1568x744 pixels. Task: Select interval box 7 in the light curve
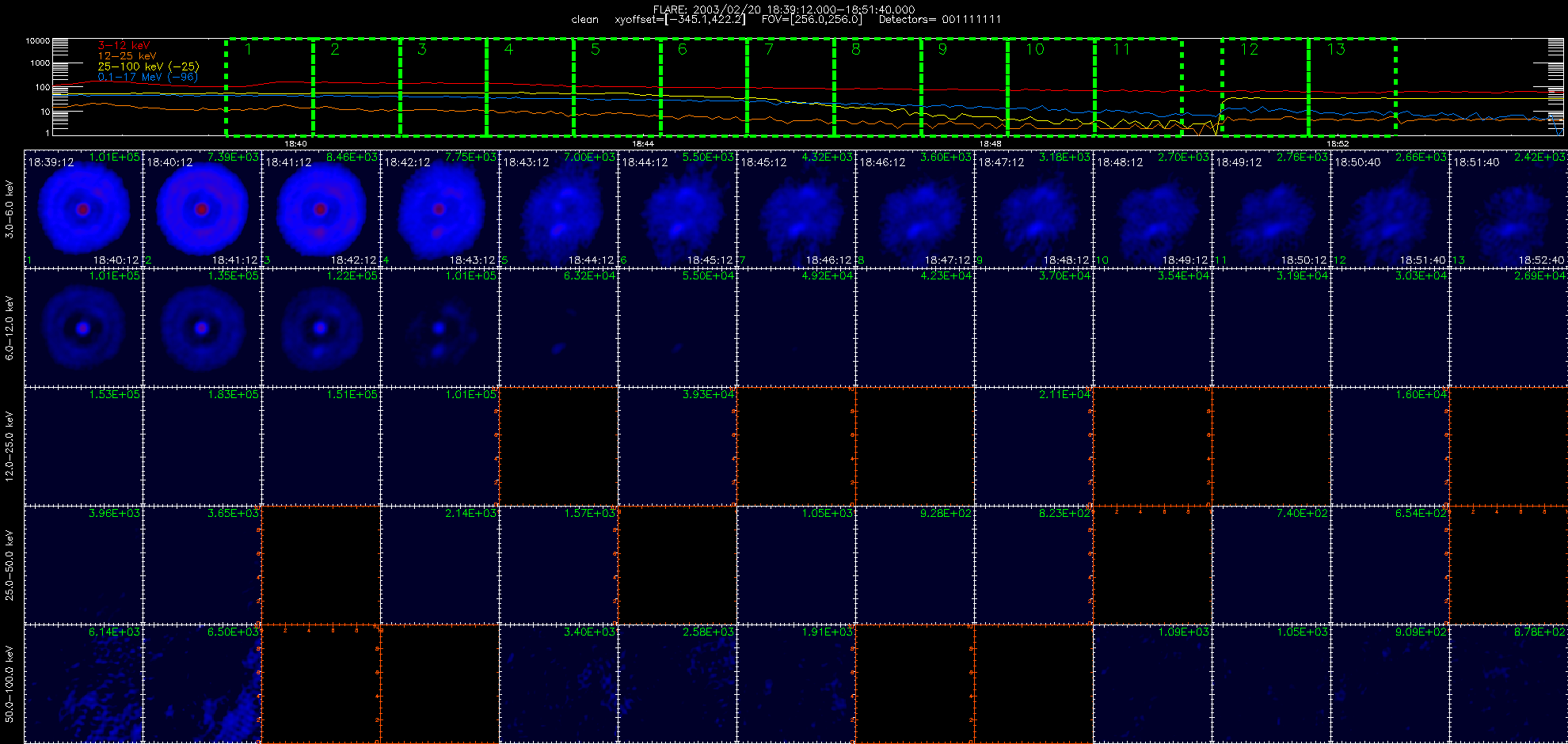pos(790,87)
